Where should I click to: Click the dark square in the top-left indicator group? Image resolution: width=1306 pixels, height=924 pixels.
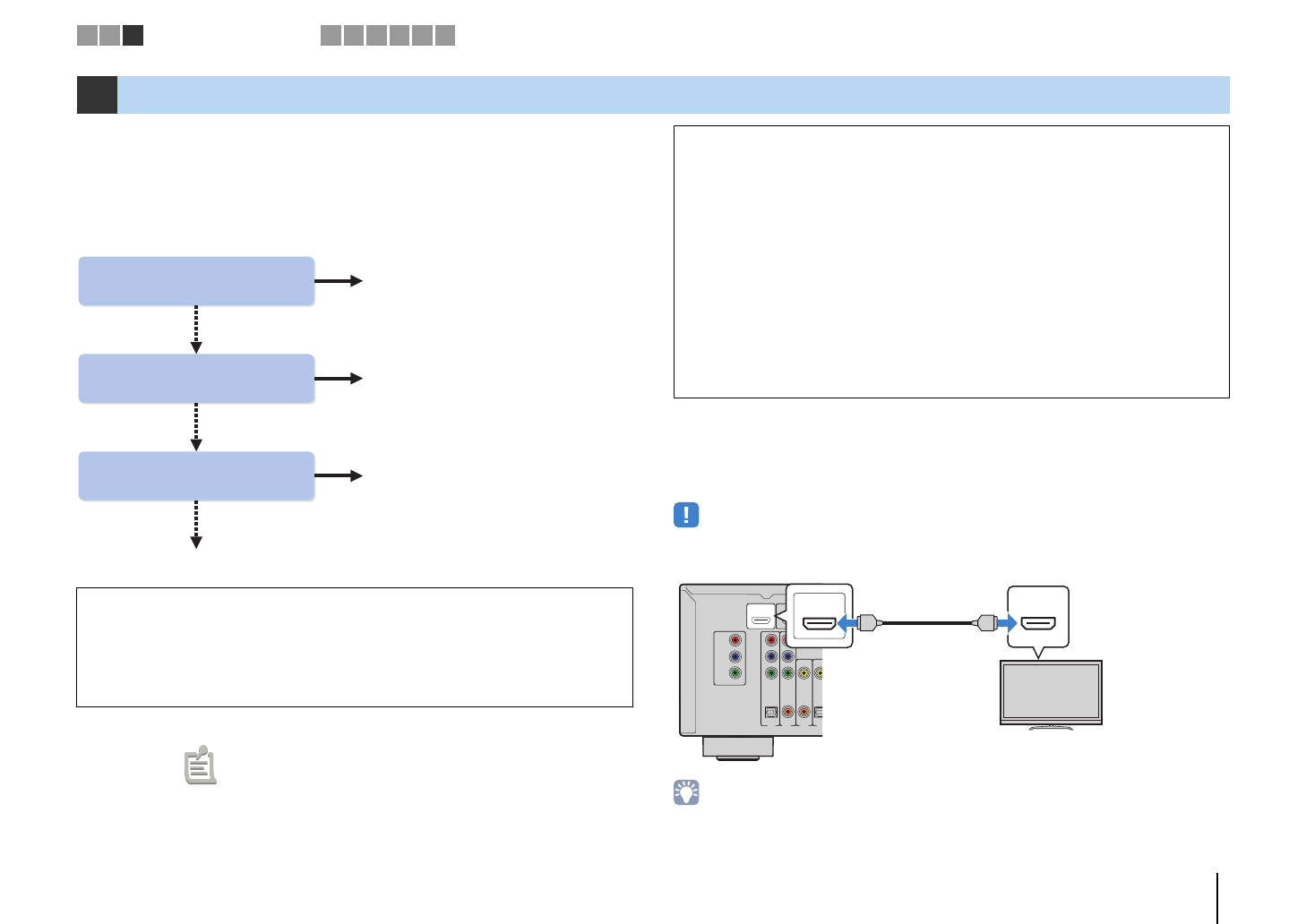coord(133,35)
